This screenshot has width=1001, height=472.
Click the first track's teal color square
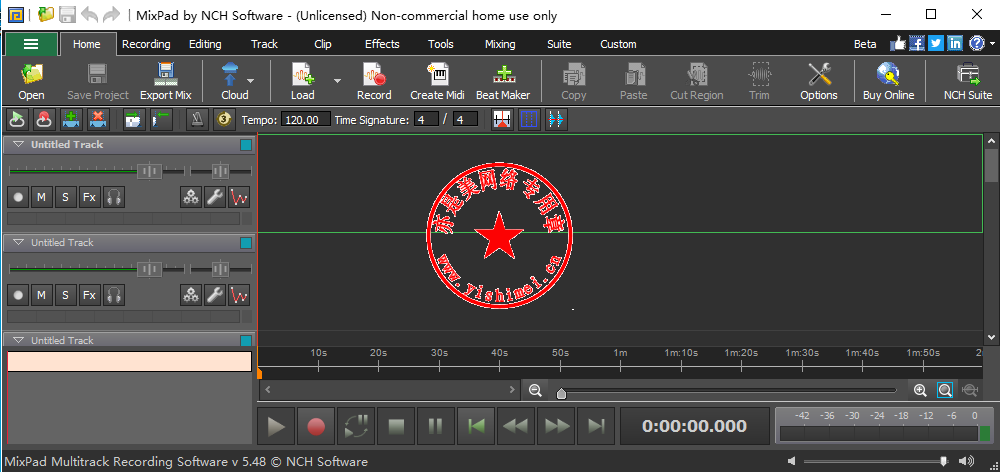(246, 145)
